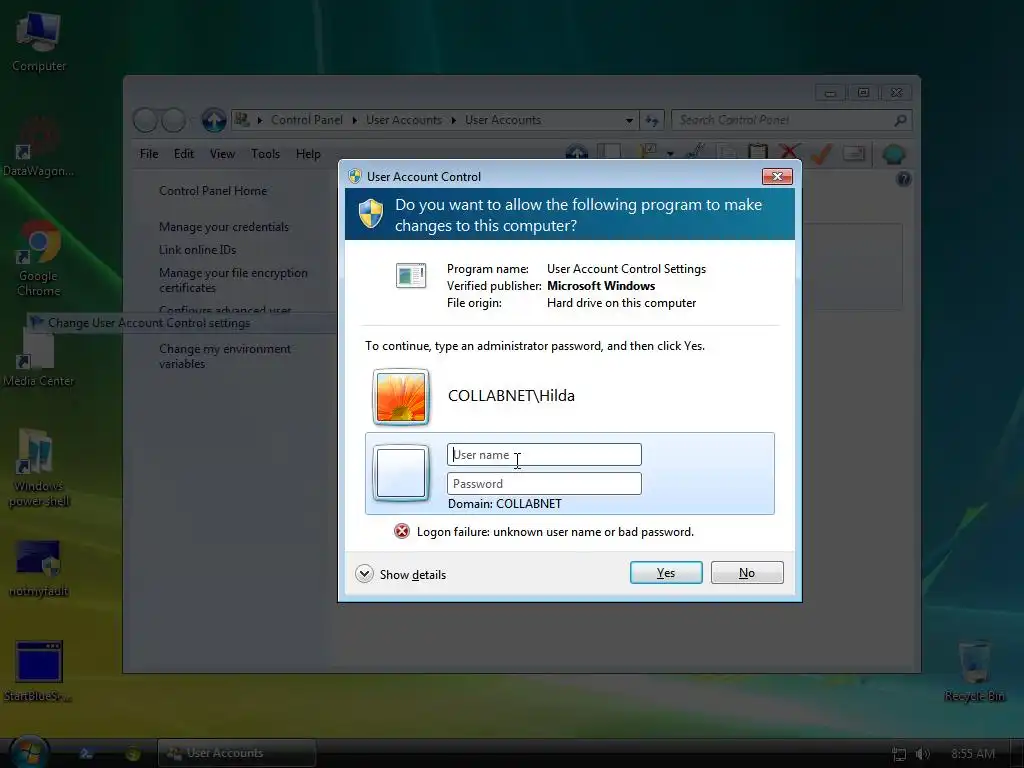Open the Edit menu
1024x768 pixels.
coord(184,154)
